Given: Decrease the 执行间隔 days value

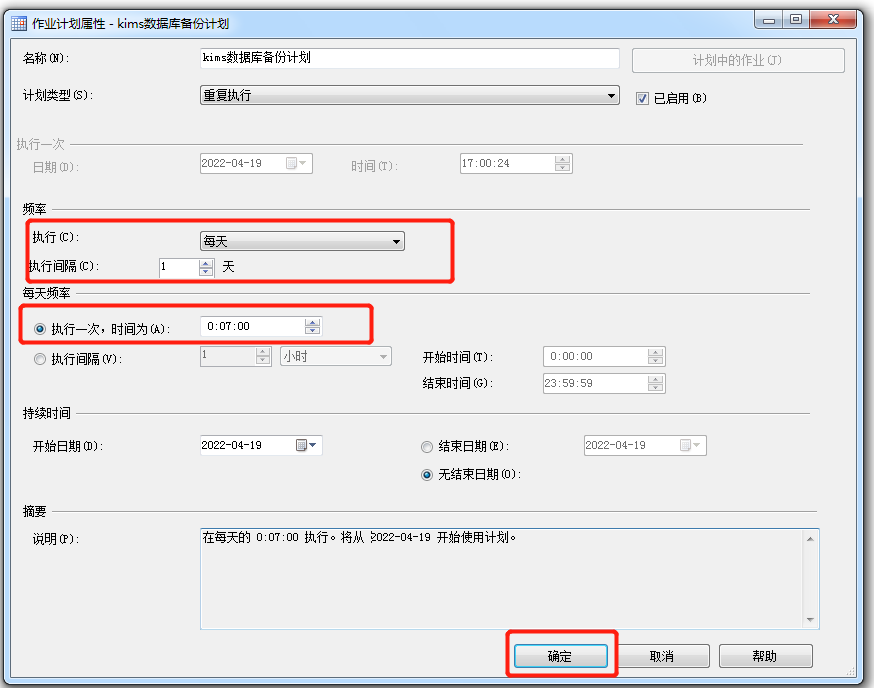Looking at the screenshot, I should (x=206, y=272).
